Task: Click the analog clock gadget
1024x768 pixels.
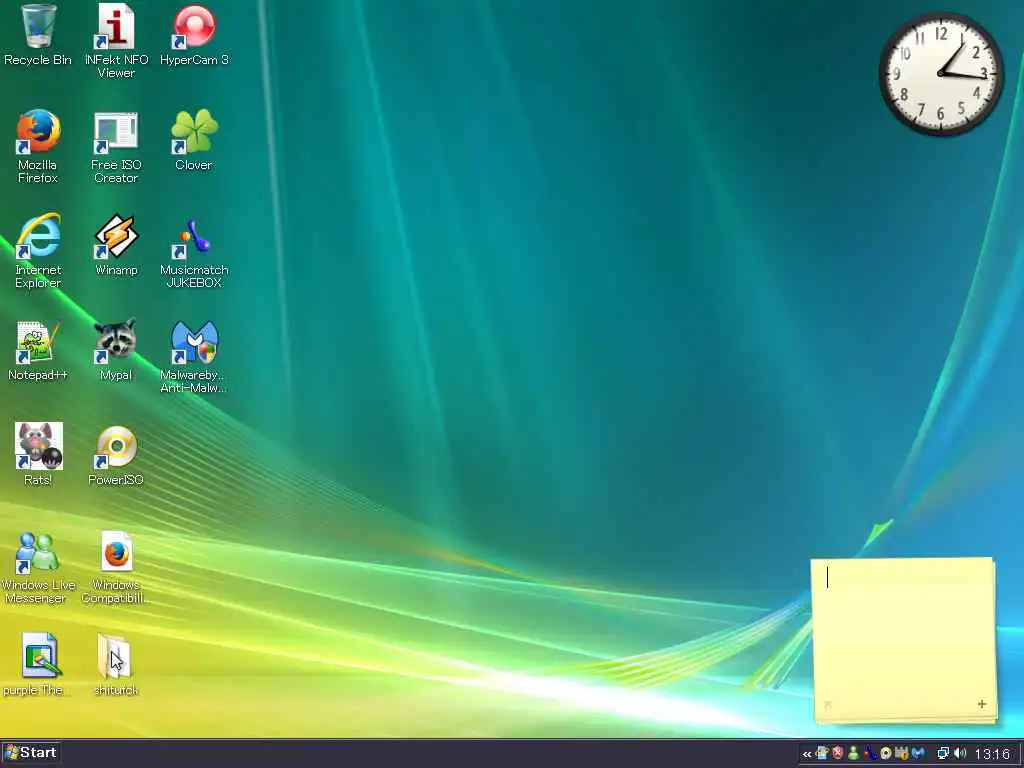Action: (941, 74)
